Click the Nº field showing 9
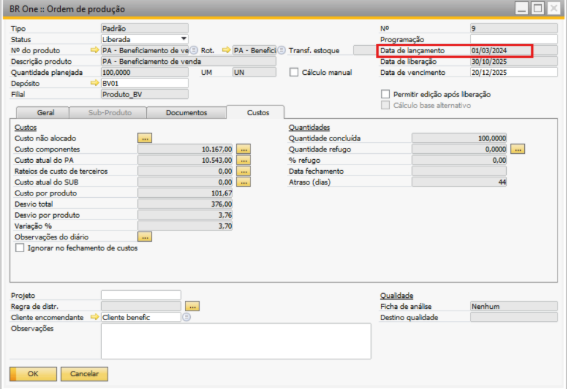567x390 pixels. point(514,28)
